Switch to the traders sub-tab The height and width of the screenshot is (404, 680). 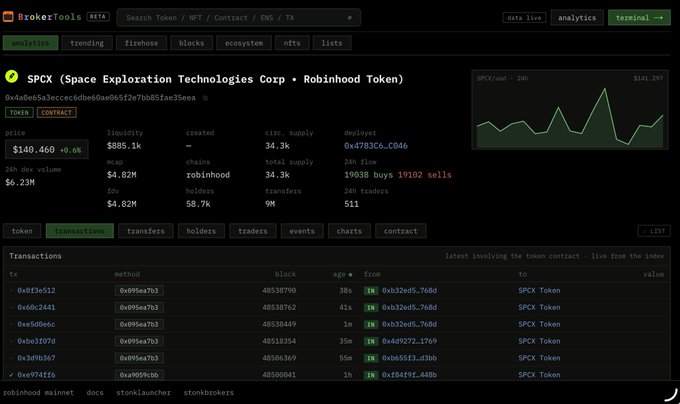[x=253, y=231]
